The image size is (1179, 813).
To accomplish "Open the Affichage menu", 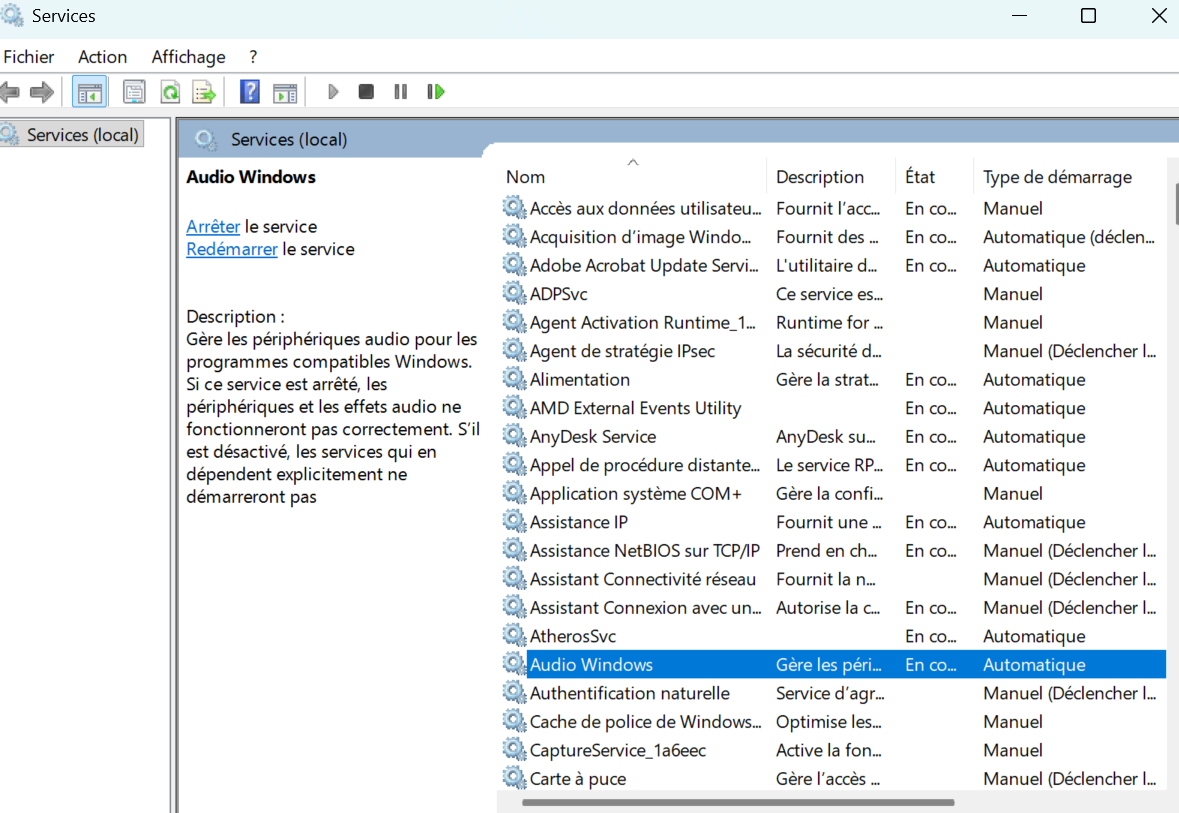I will [x=188, y=57].
